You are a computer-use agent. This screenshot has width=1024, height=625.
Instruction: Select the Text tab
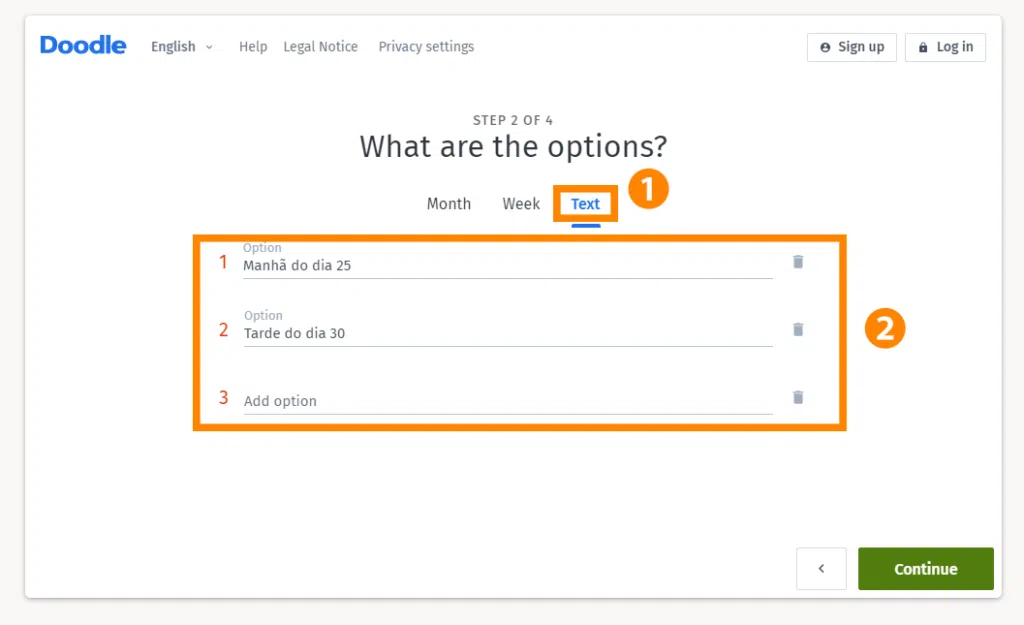click(x=585, y=203)
